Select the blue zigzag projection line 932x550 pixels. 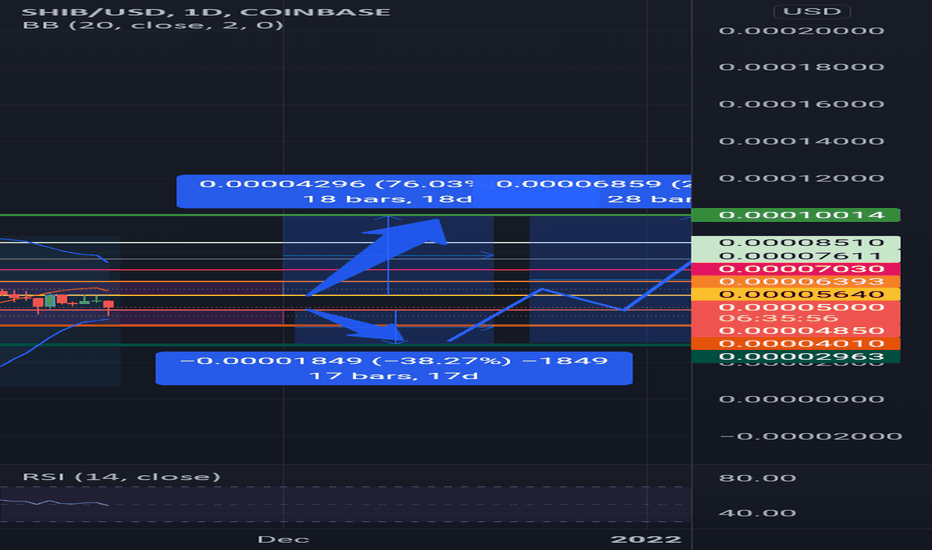pos(582,301)
